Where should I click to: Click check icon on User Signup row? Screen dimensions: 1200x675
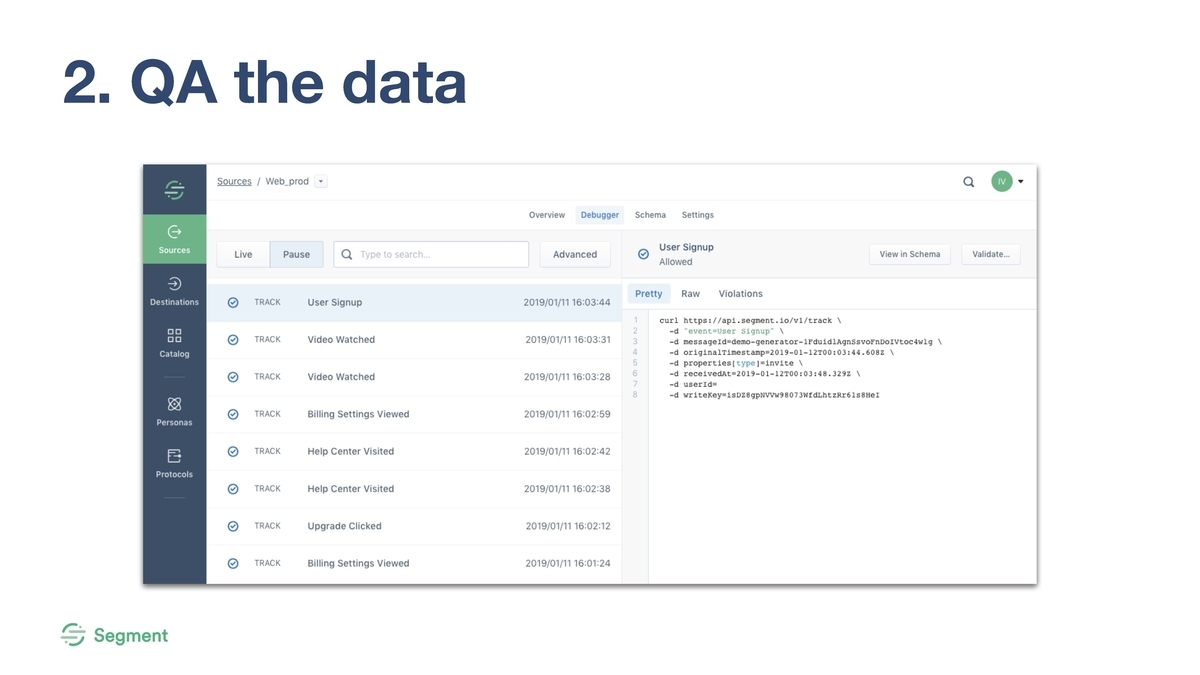pyautogui.click(x=233, y=302)
